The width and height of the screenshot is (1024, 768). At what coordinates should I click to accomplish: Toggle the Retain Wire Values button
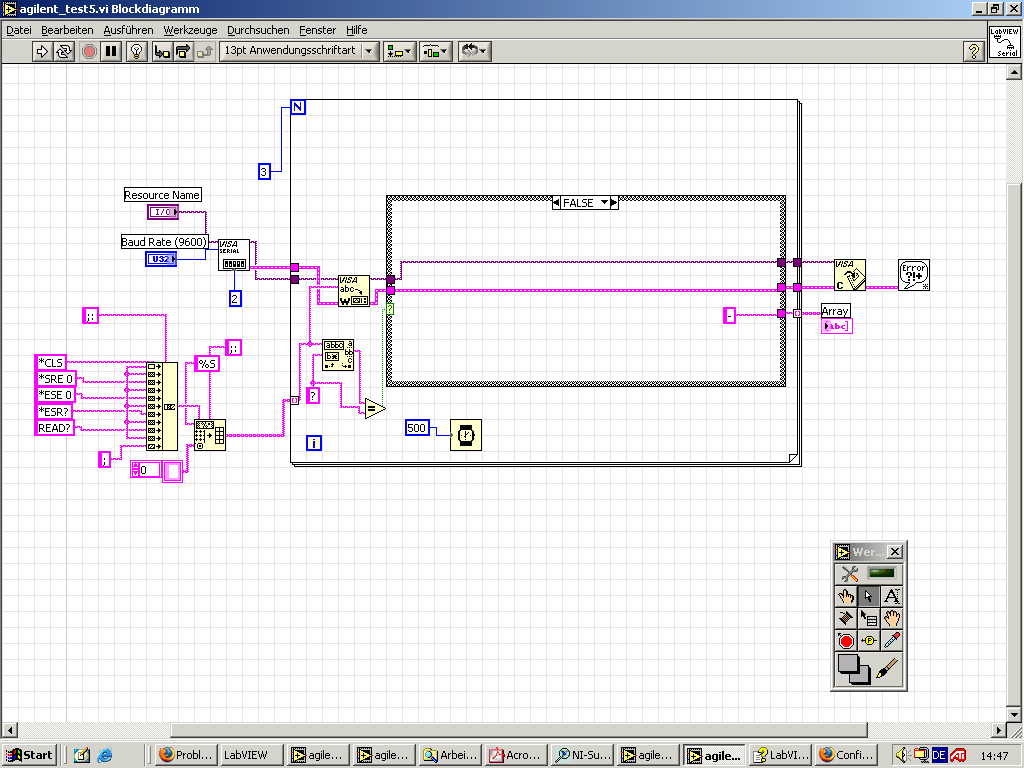coord(161,51)
